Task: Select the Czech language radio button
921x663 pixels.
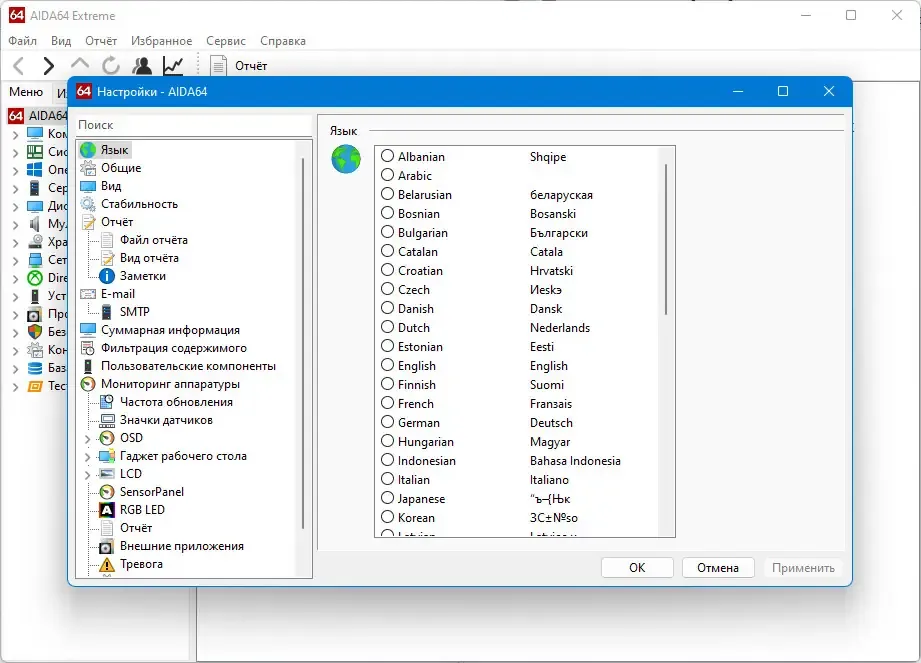Action: point(387,289)
